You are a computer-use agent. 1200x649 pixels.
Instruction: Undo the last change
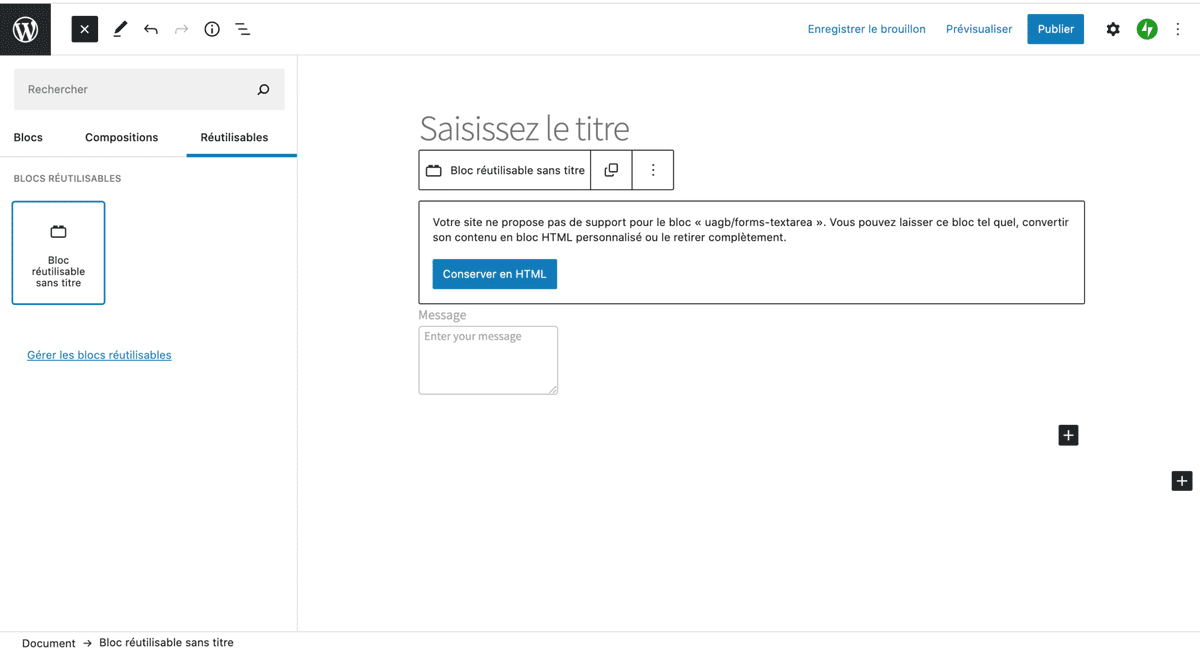click(151, 29)
